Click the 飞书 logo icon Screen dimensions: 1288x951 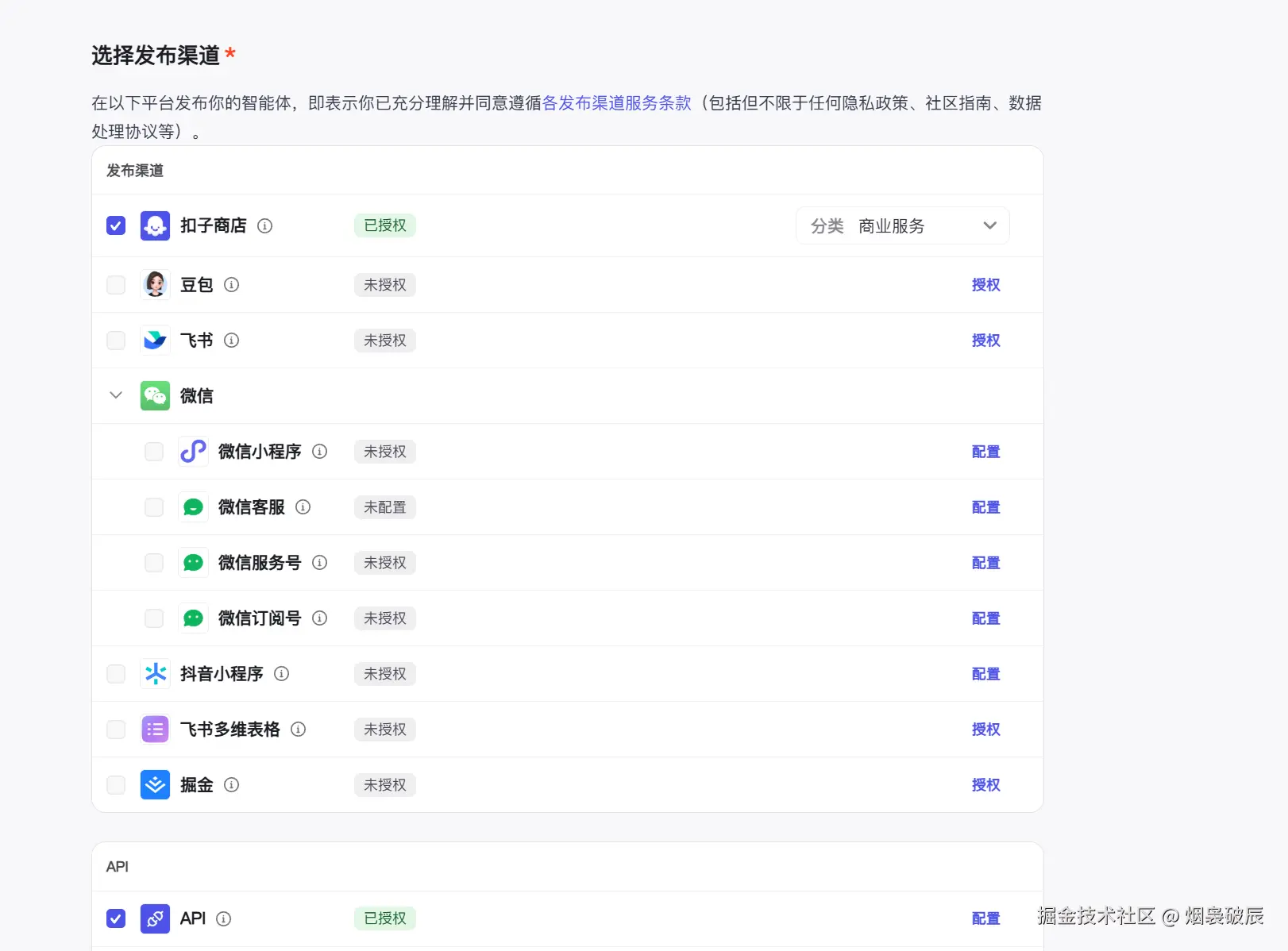(155, 340)
